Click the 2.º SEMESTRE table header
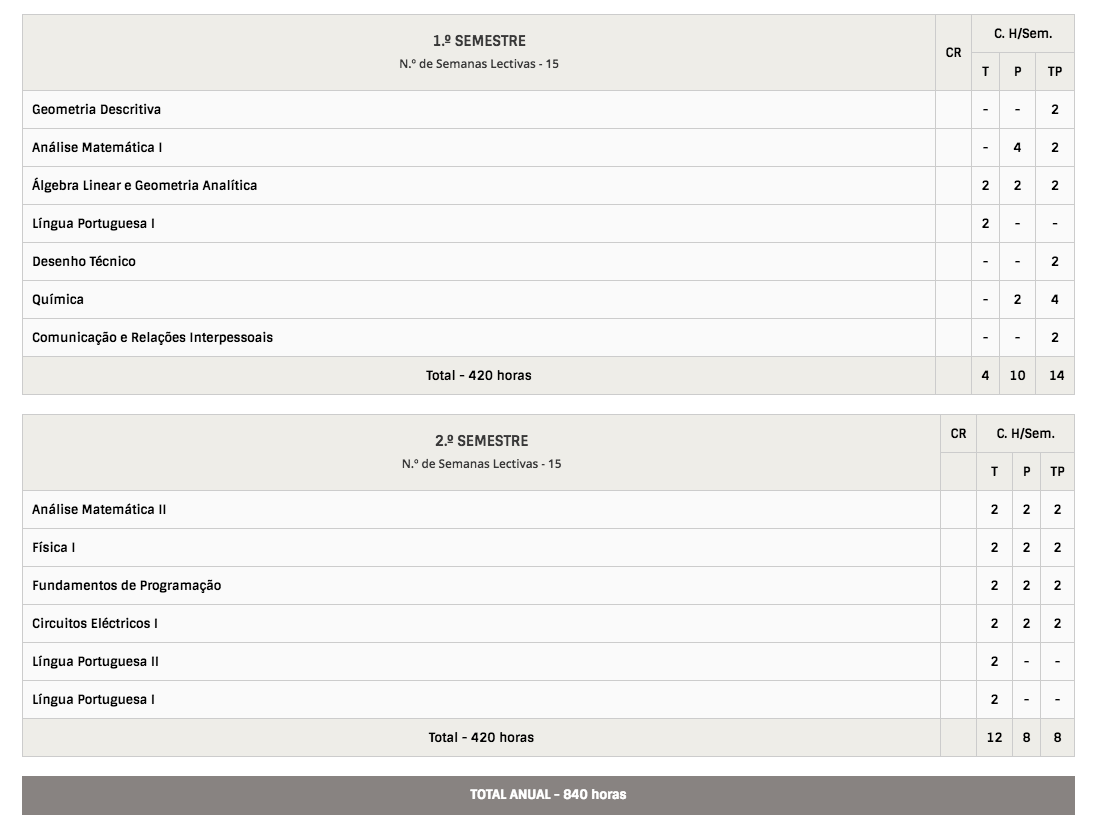The height and width of the screenshot is (824, 1098). coord(481,440)
